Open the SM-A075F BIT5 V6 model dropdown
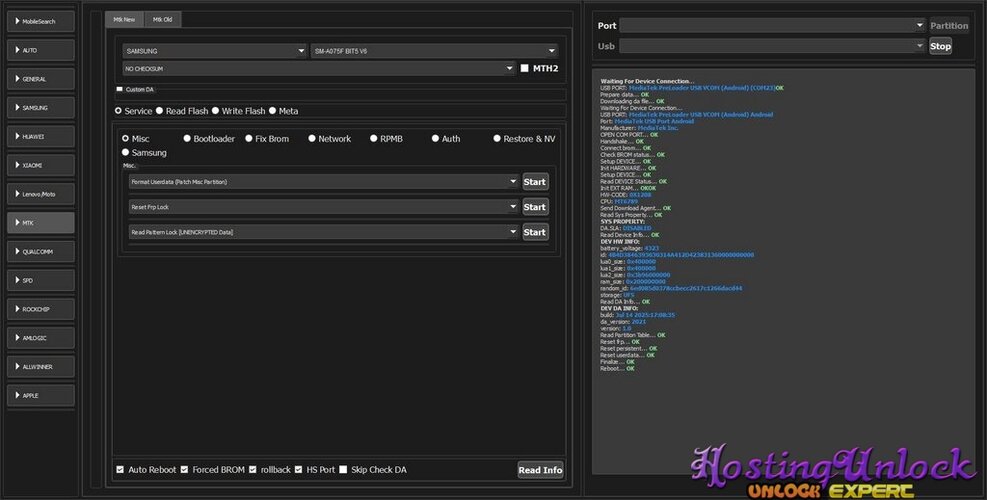 (x=434, y=51)
